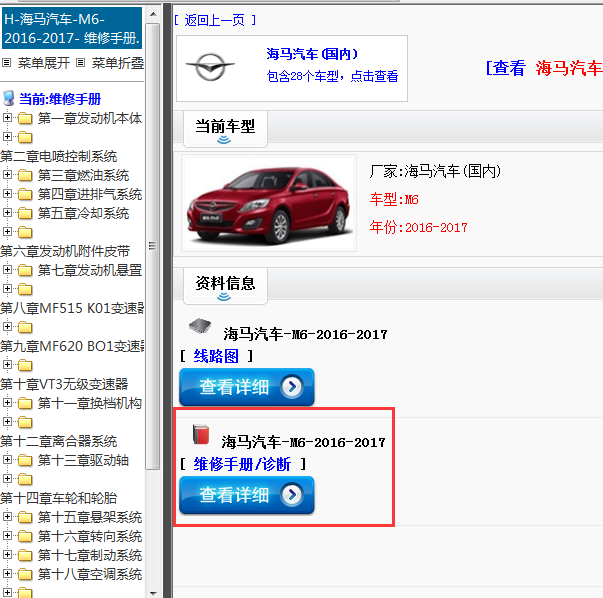Click folder icon of 第十五章悬架系统
The height and width of the screenshot is (598, 603).
[25, 517]
